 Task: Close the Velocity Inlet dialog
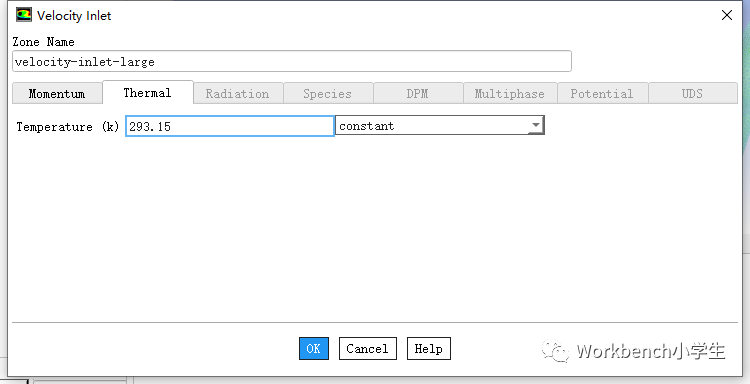pos(727,15)
